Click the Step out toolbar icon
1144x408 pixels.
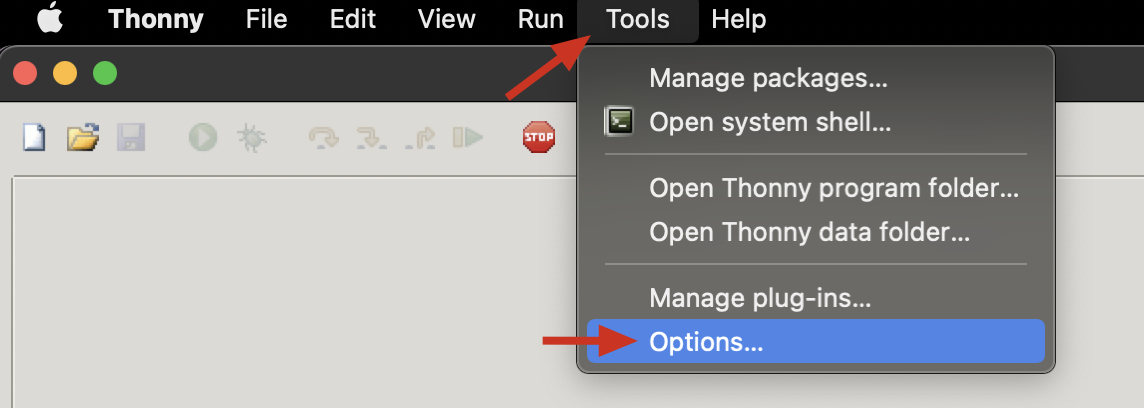pyautogui.click(x=419, y=137)
